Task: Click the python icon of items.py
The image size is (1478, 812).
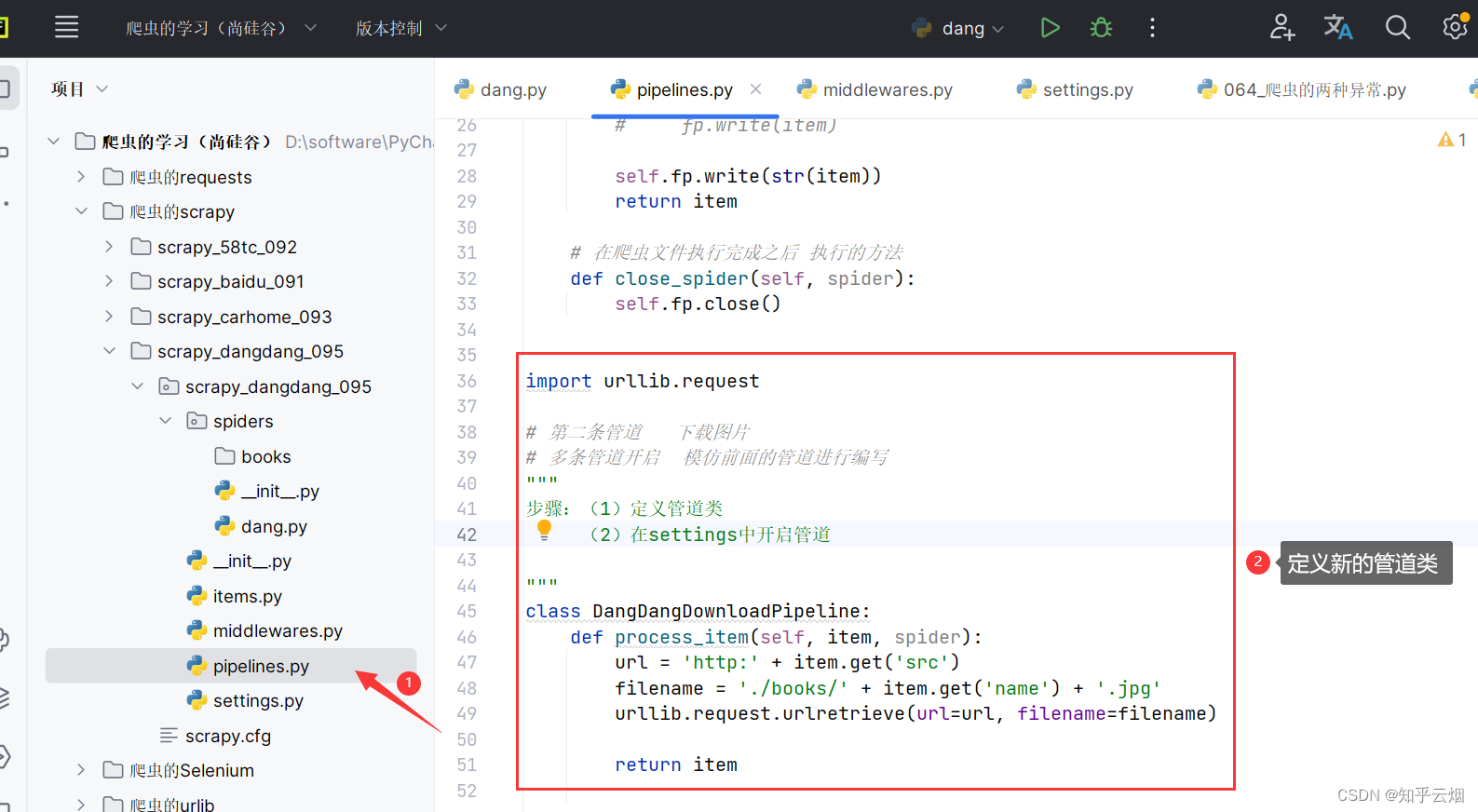Action: pos(197,596)
